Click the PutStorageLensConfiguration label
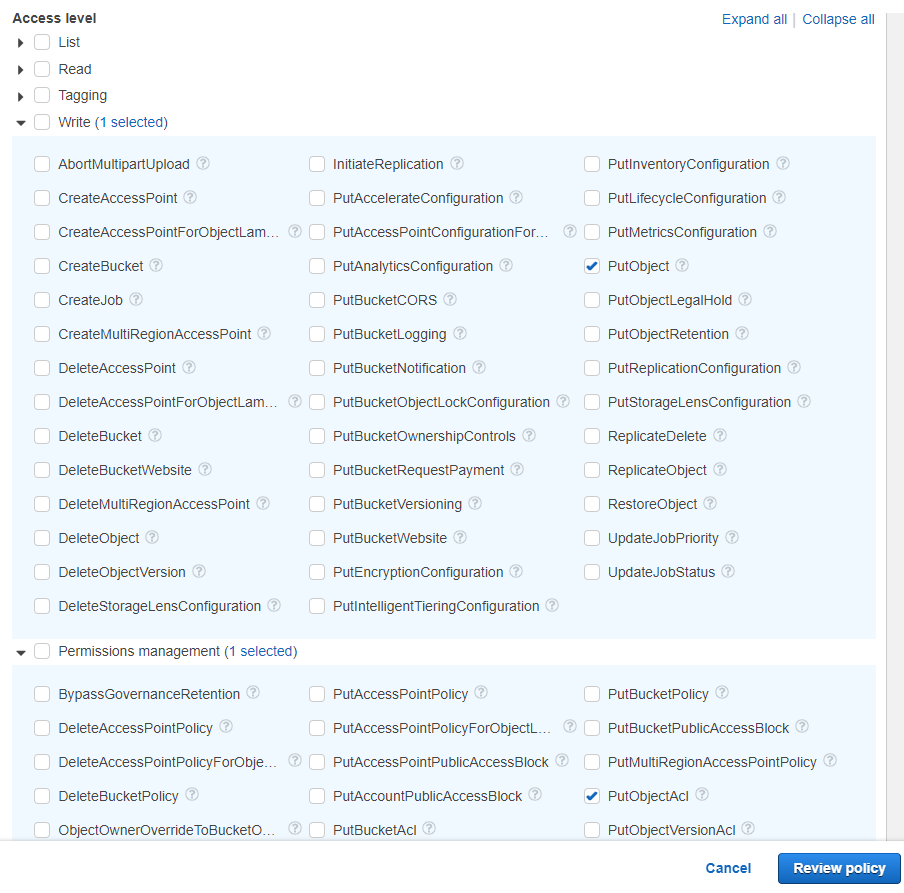Image resolution: width=904 pixels, height=893 pixels. (x=699, y=402)
